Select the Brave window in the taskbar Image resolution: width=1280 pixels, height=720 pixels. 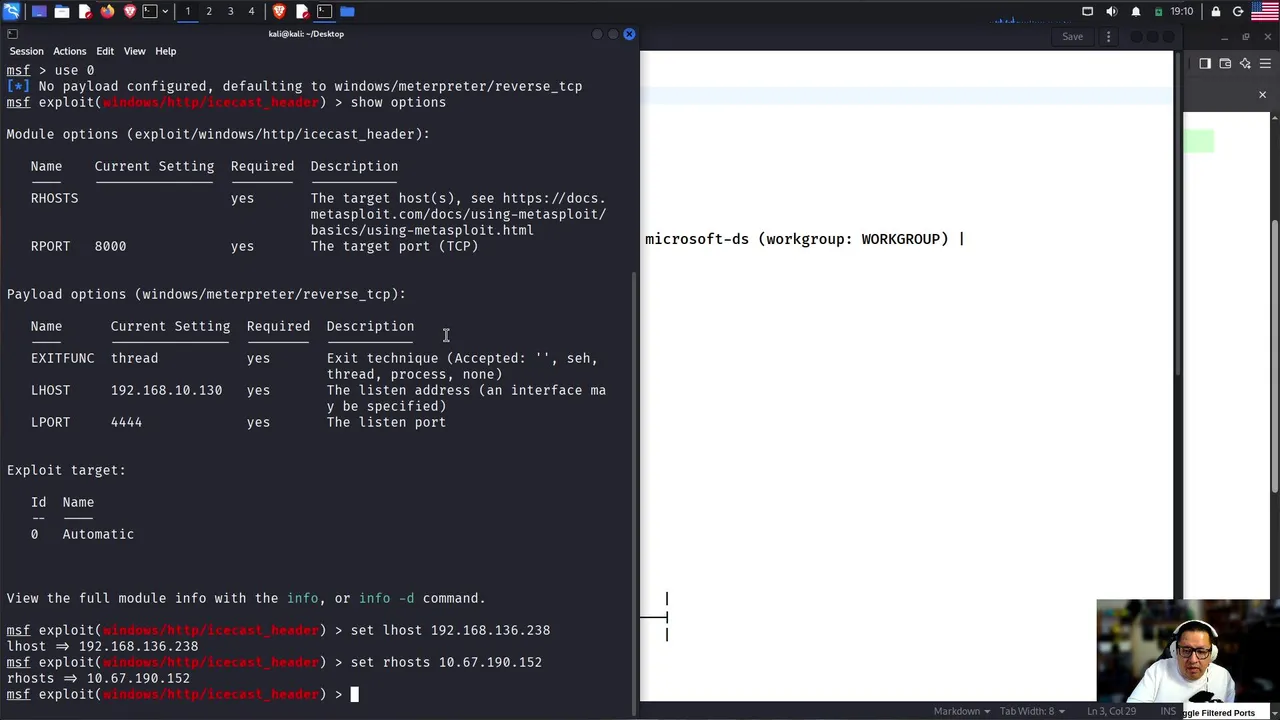click(279, 11)
